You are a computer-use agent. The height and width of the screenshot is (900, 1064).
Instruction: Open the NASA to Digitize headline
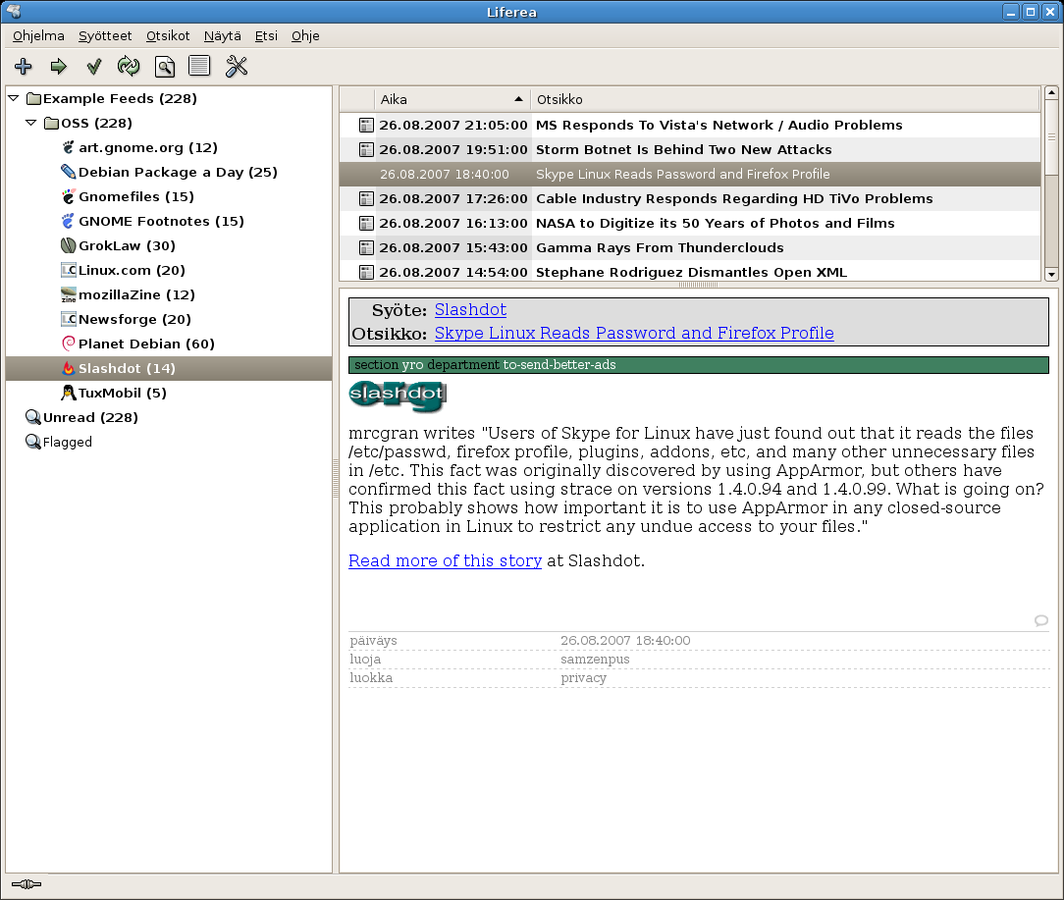pyautogui.click(x=715, y=223)
